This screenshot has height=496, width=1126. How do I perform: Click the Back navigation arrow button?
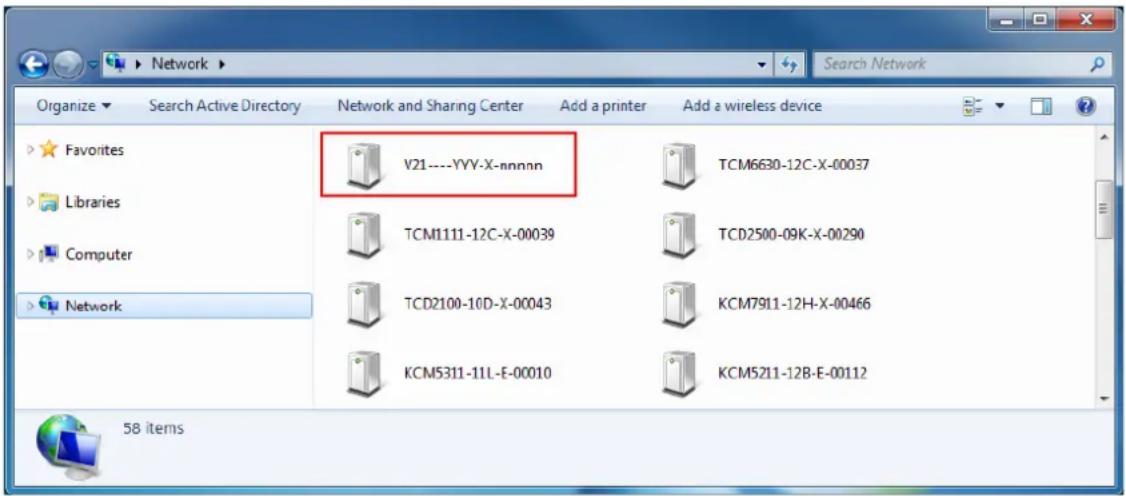[34, 65]
